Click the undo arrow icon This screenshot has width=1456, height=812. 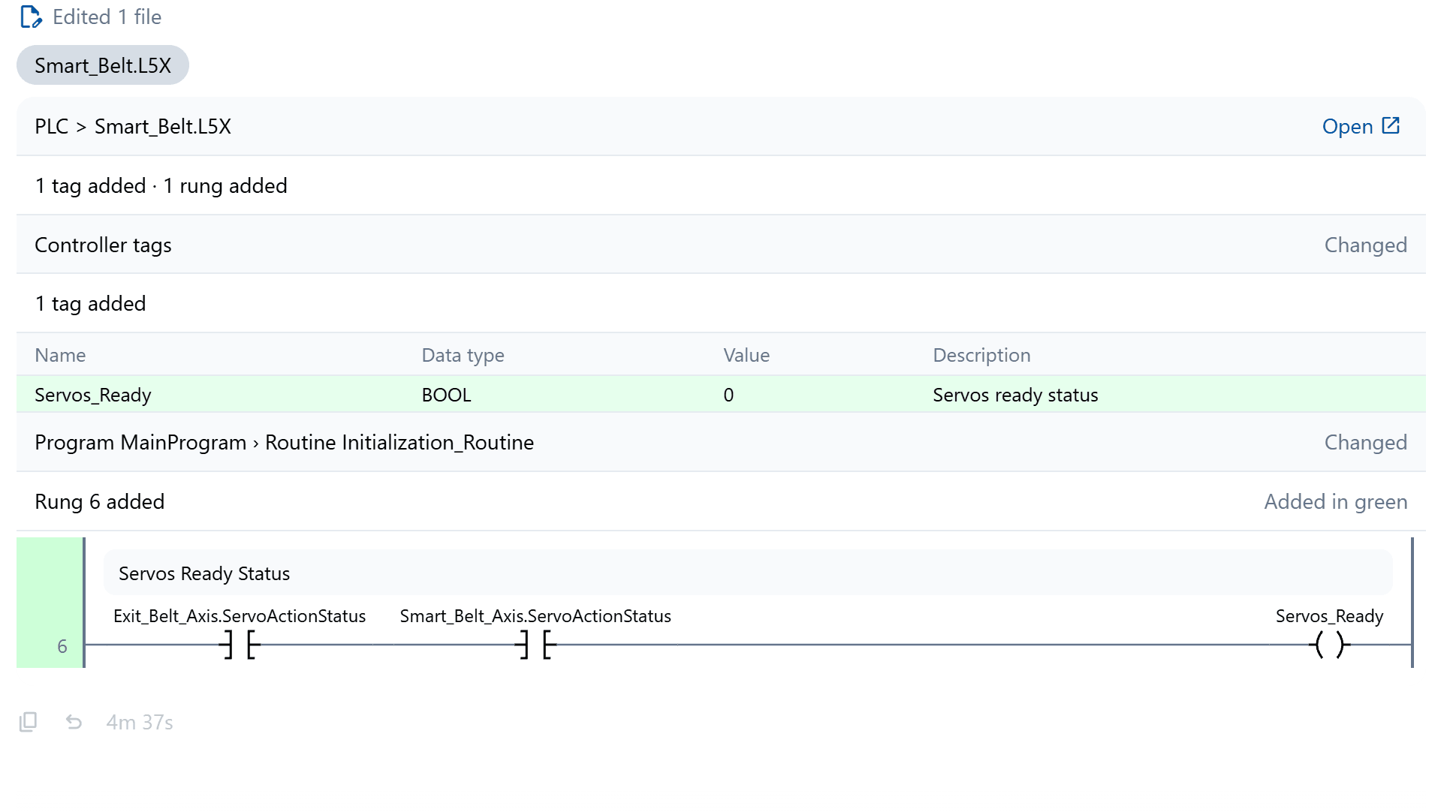(74, 722)
